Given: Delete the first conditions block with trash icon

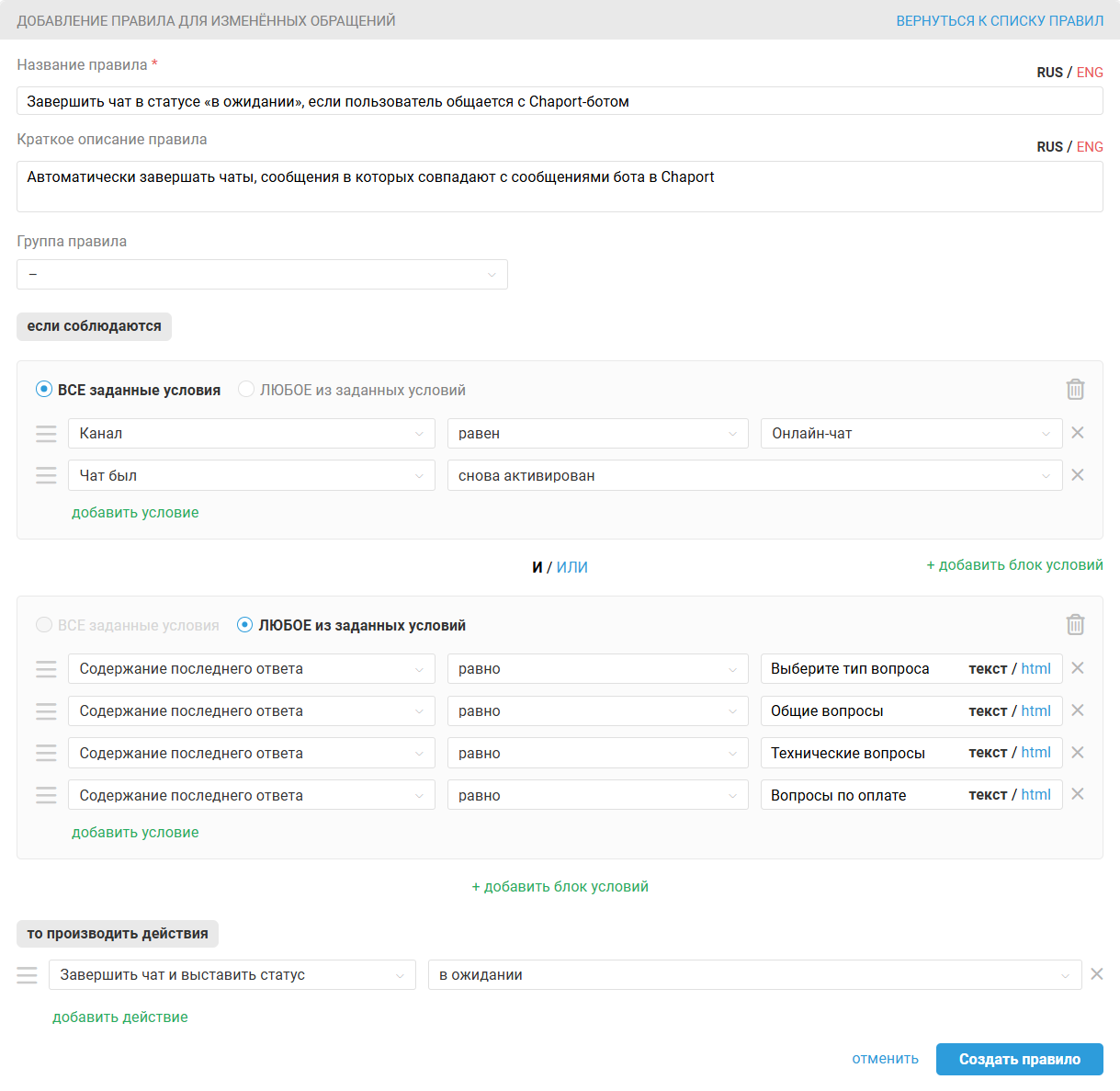Looking at the screenshot, I should pyautogui.click(x=1075, y=390).
